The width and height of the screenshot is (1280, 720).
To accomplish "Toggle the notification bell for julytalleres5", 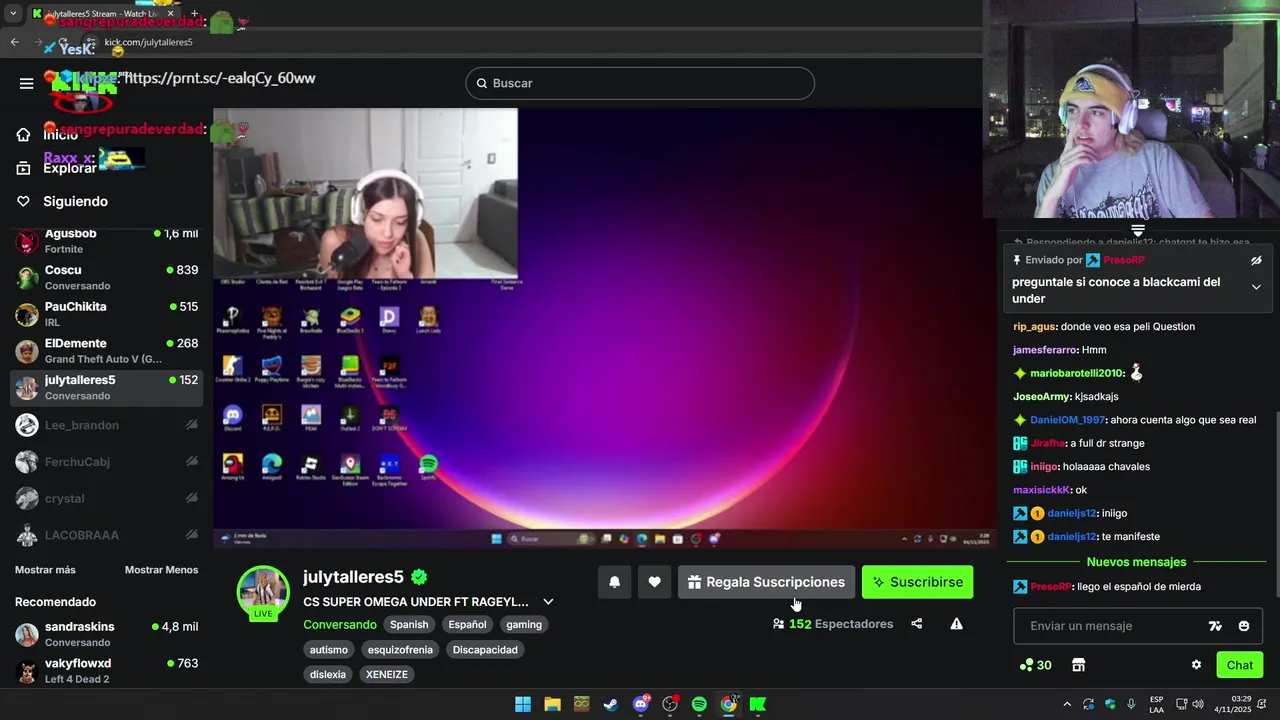I will tap(614, 582).
